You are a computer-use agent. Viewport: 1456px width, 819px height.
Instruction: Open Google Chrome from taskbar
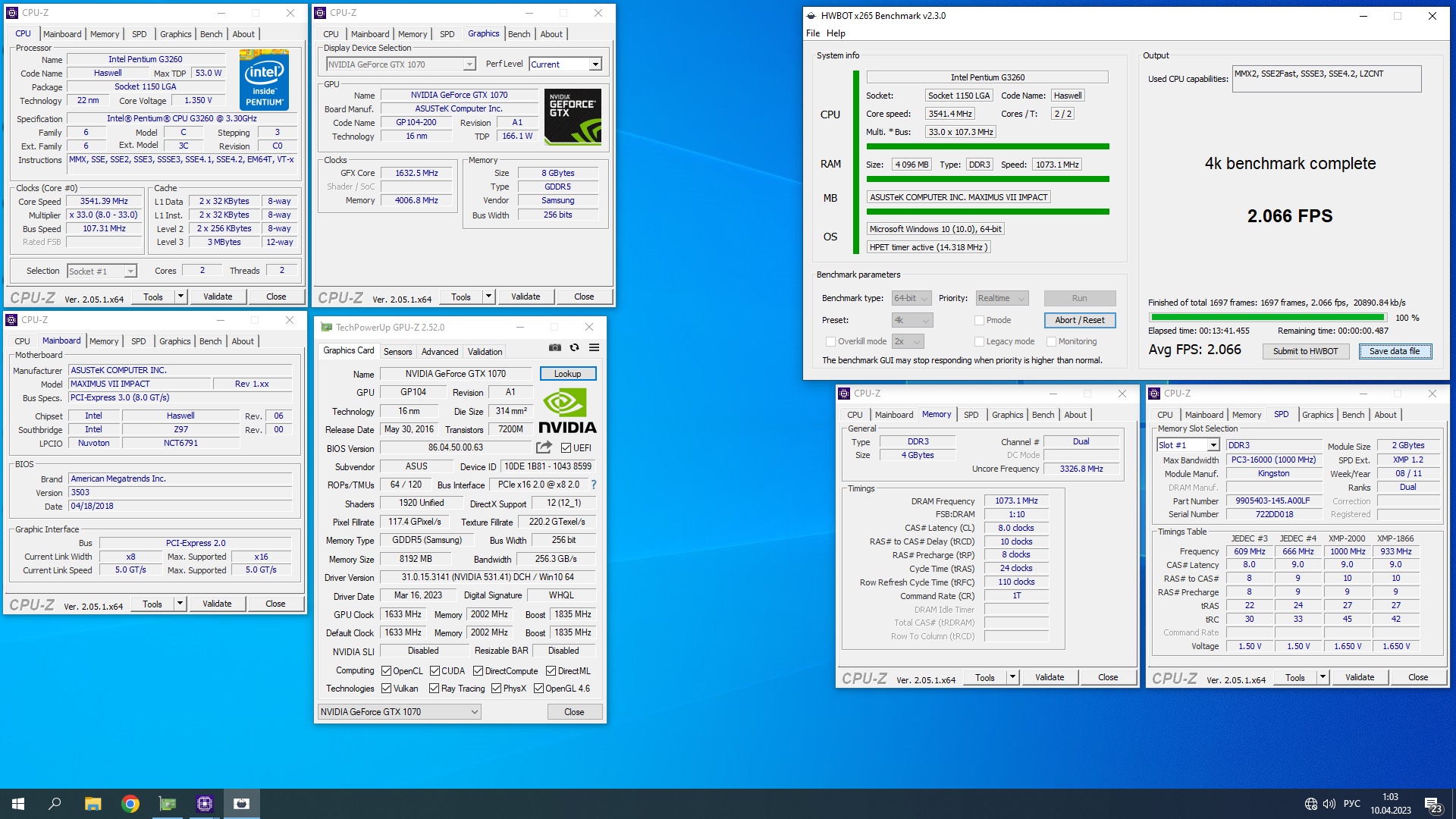(130, 804)
